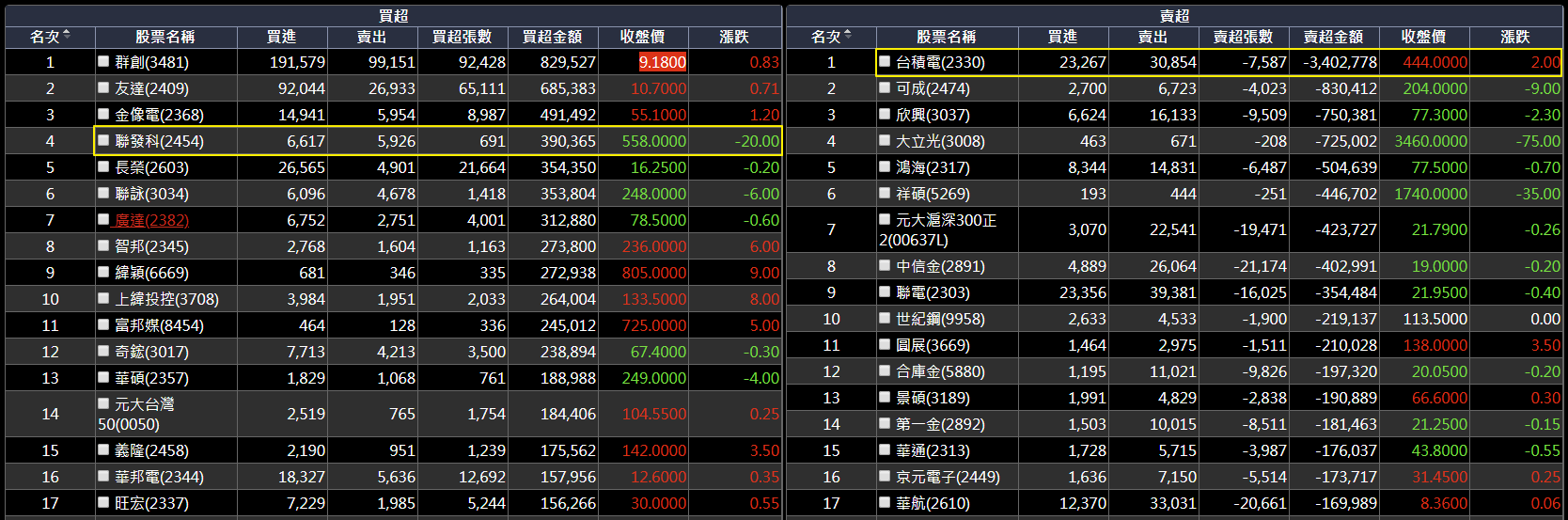Image resolution: width=1568 pixels, height=520 pixels.
Task: Click the 805.0000 closing price of 緯穎
Action: 654,273
